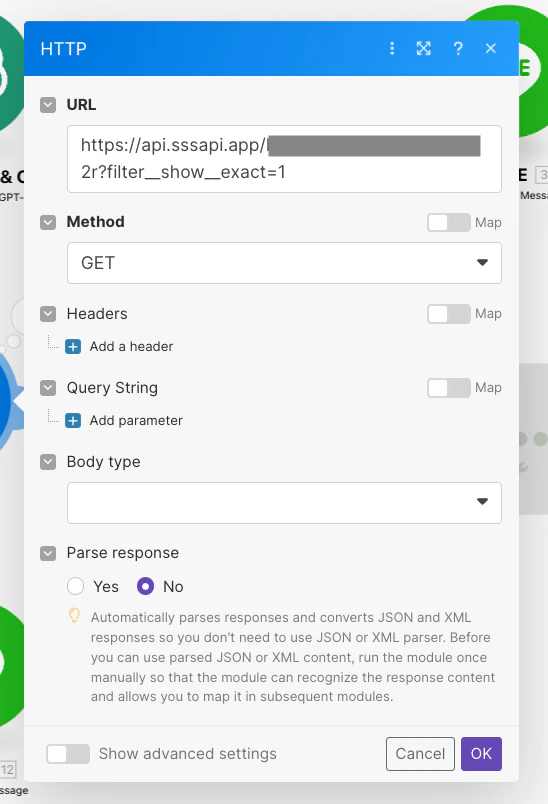The image size is (548, 804).
Task: Collapse the Parse response section chevron
Action: coord(48,553)
